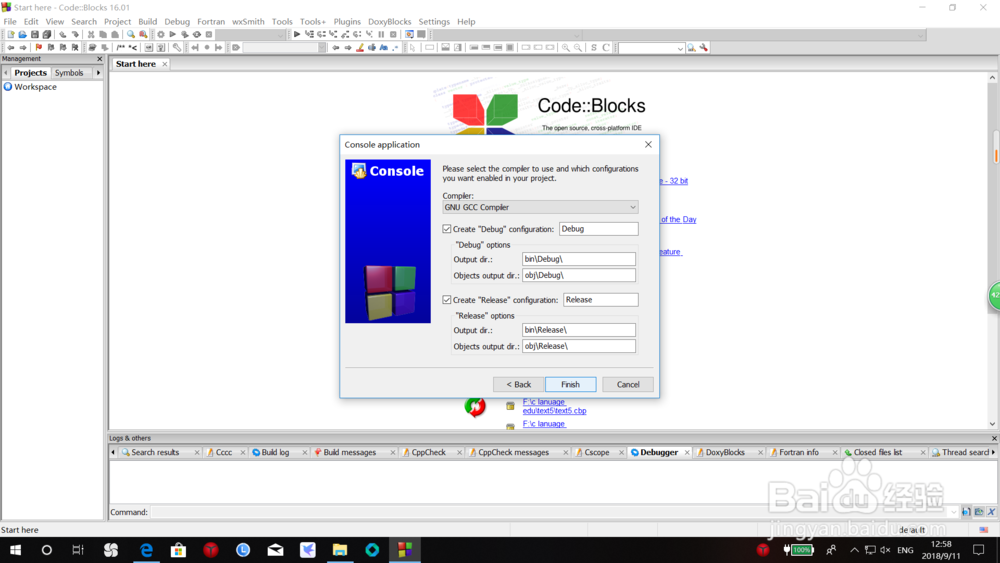Open the File menu
The width and height of the screenshot is (1000, 563).
tap(10, 22)
